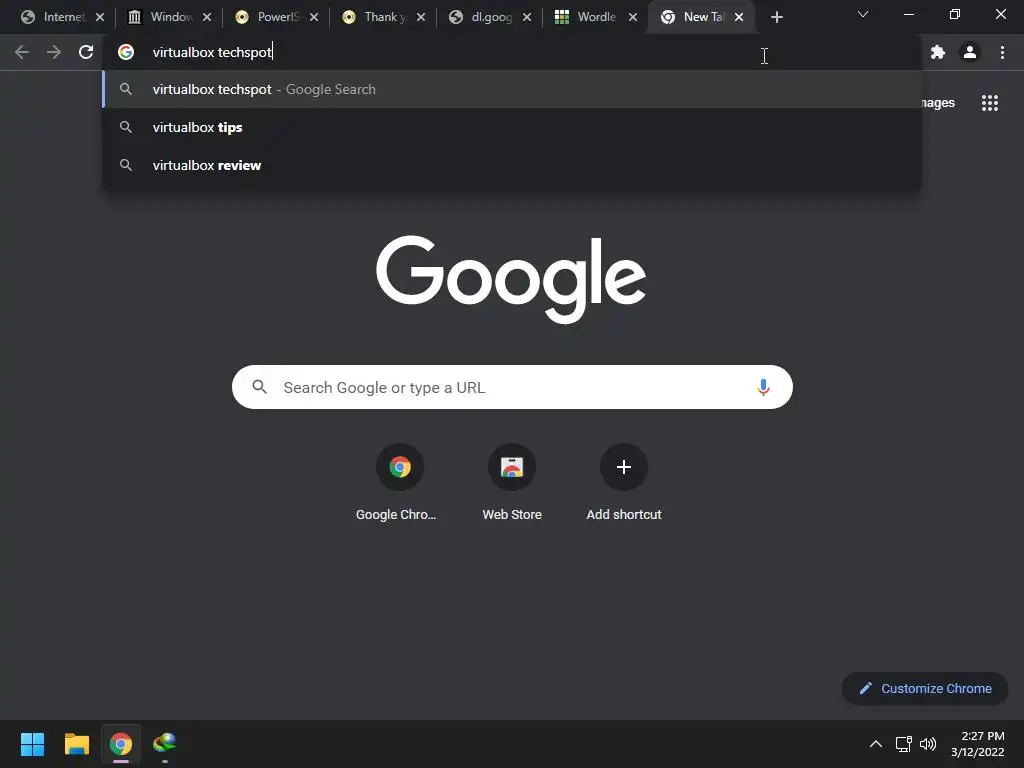The width and height of the screenshot is (1024, 768).
Task: Open the Web Store shortcut tile
Action: point(512,483)
